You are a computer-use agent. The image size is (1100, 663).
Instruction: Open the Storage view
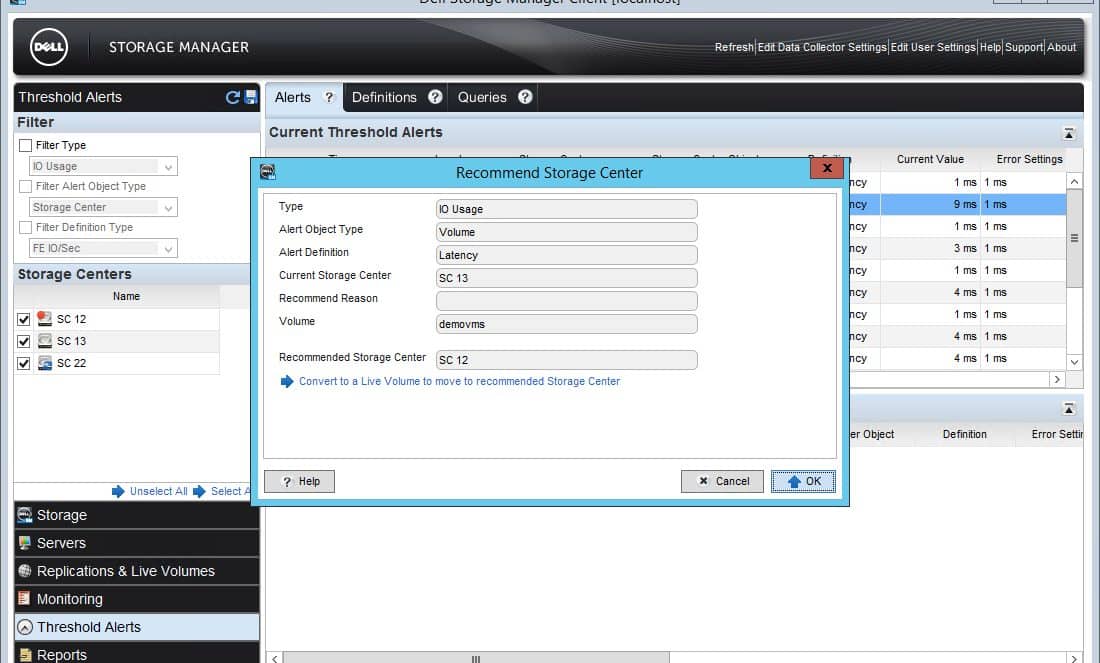(137, 515)
